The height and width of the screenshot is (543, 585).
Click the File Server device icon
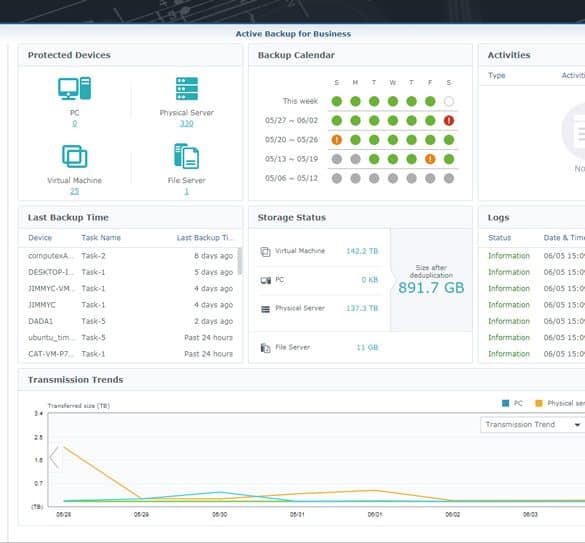187,156
